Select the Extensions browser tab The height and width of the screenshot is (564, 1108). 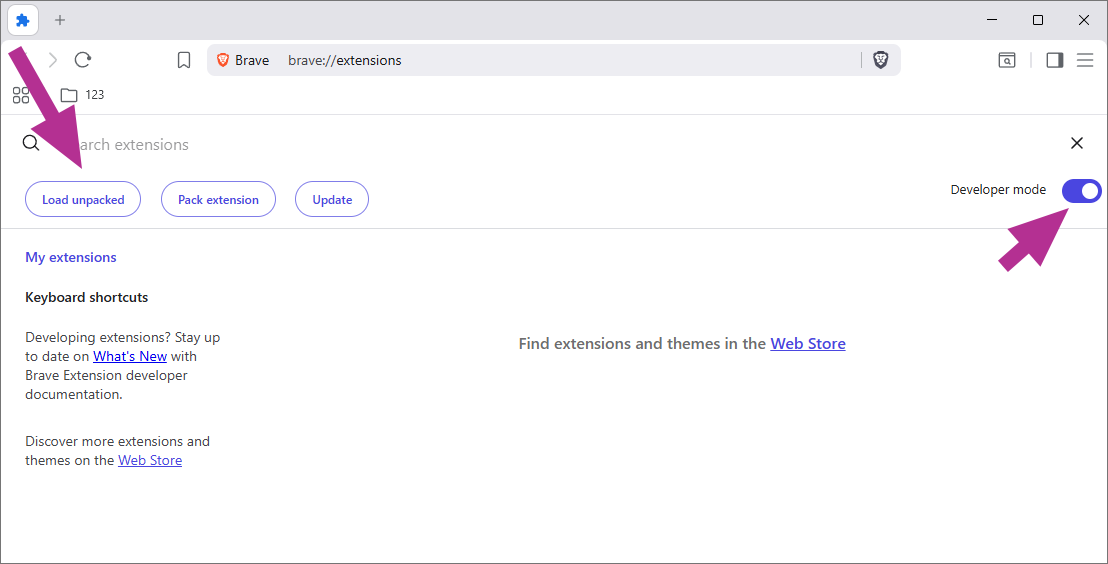[x=23, y=20]
